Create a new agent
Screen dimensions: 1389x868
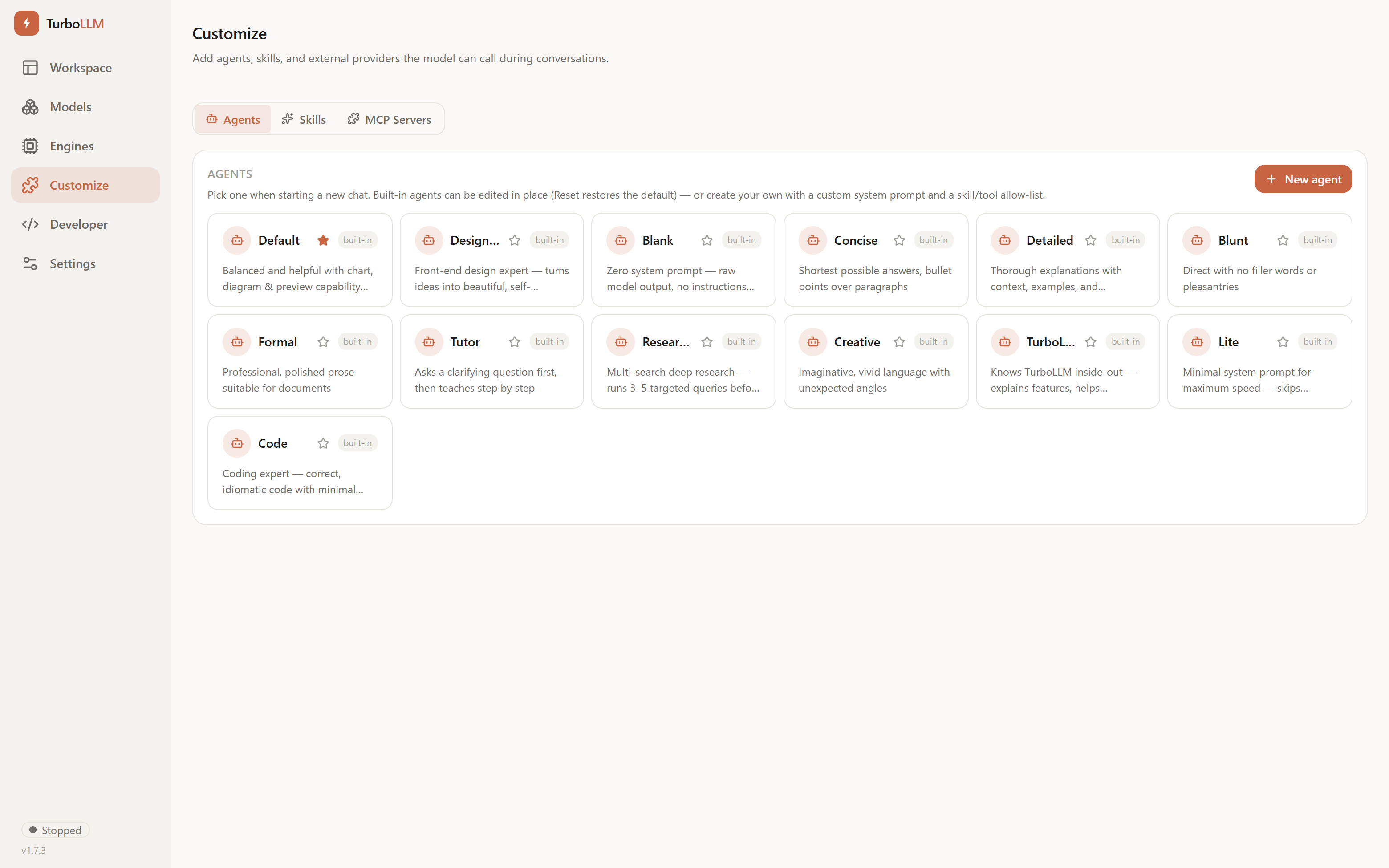pyautogui.click(x=1303, y=179)
